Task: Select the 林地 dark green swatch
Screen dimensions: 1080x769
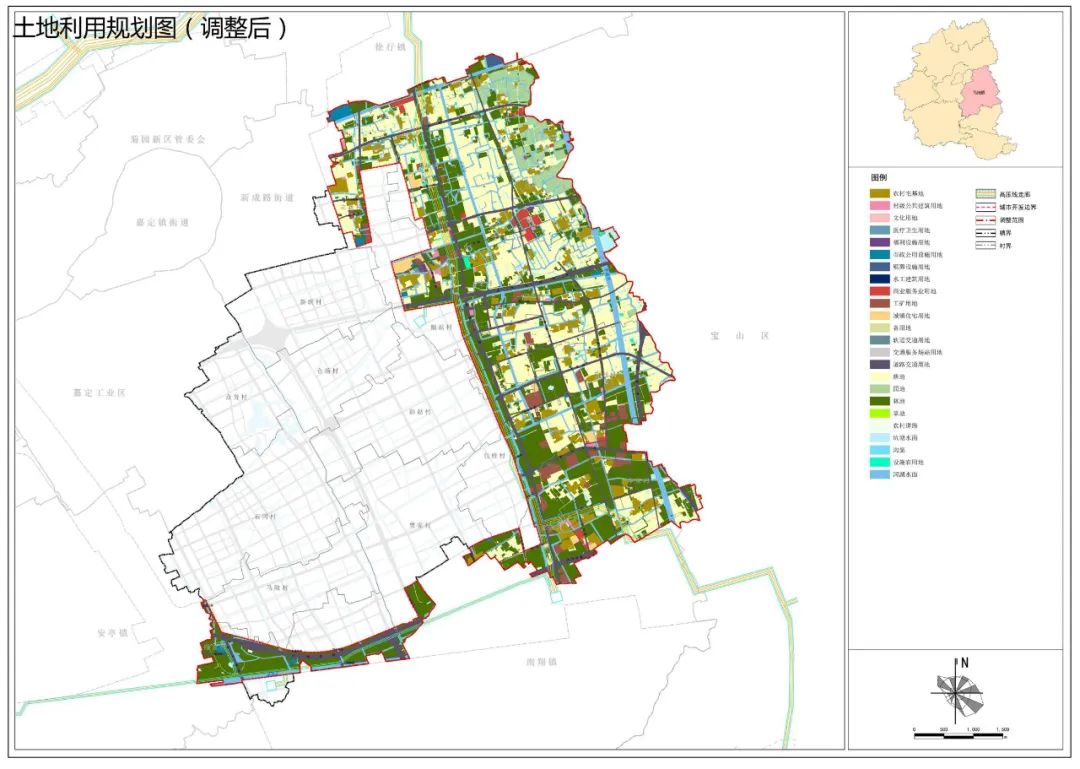Action: tap(881, 401)
